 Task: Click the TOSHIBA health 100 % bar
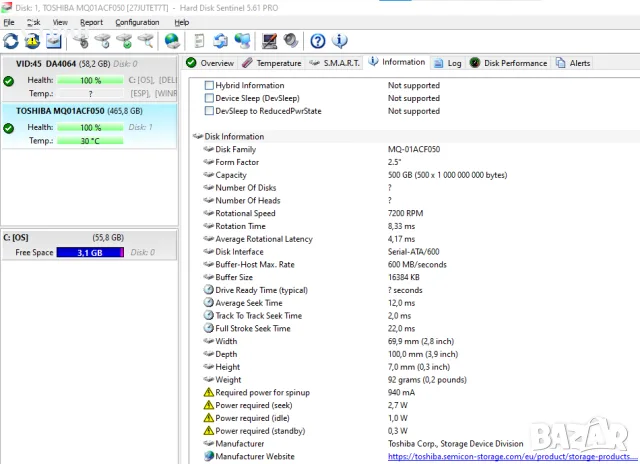coord(90,128)
